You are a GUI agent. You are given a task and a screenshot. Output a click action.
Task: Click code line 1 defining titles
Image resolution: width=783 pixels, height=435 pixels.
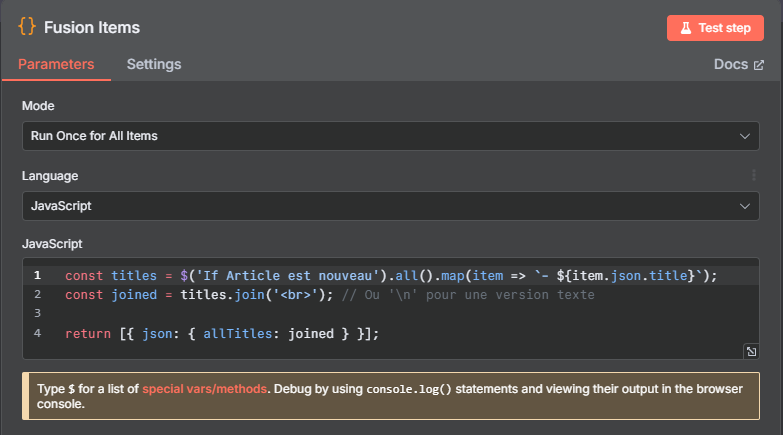(x=391, y=276)
